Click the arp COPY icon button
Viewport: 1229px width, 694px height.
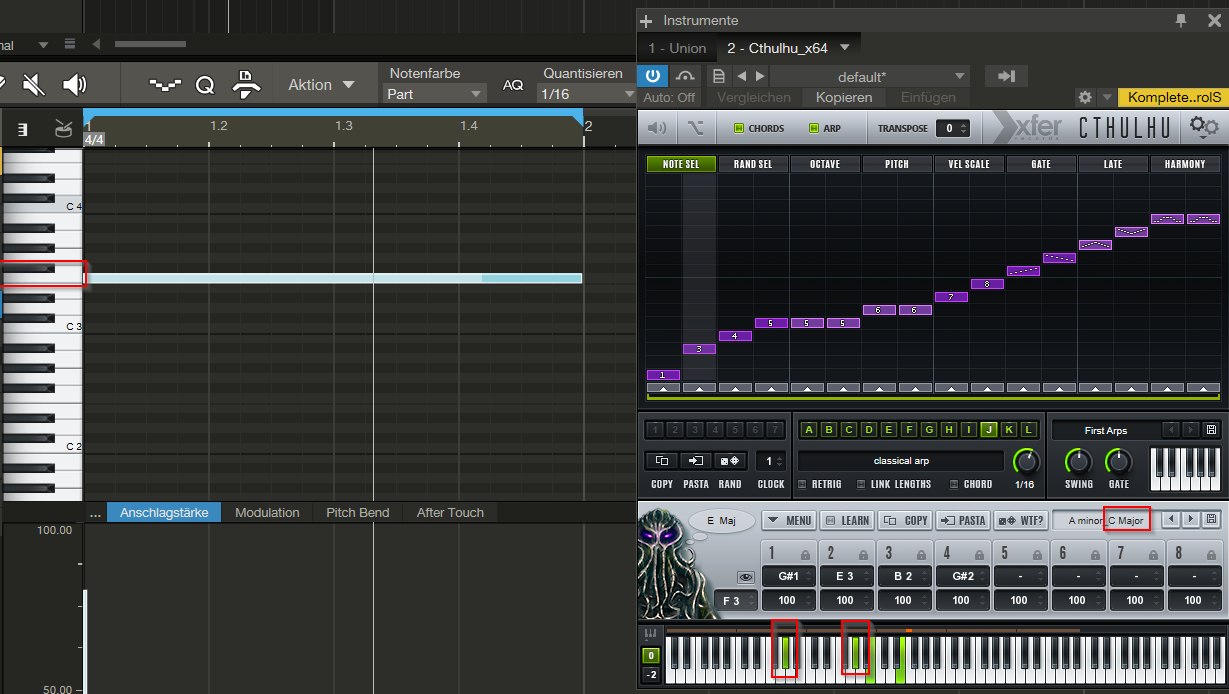[x=661, y=461]
